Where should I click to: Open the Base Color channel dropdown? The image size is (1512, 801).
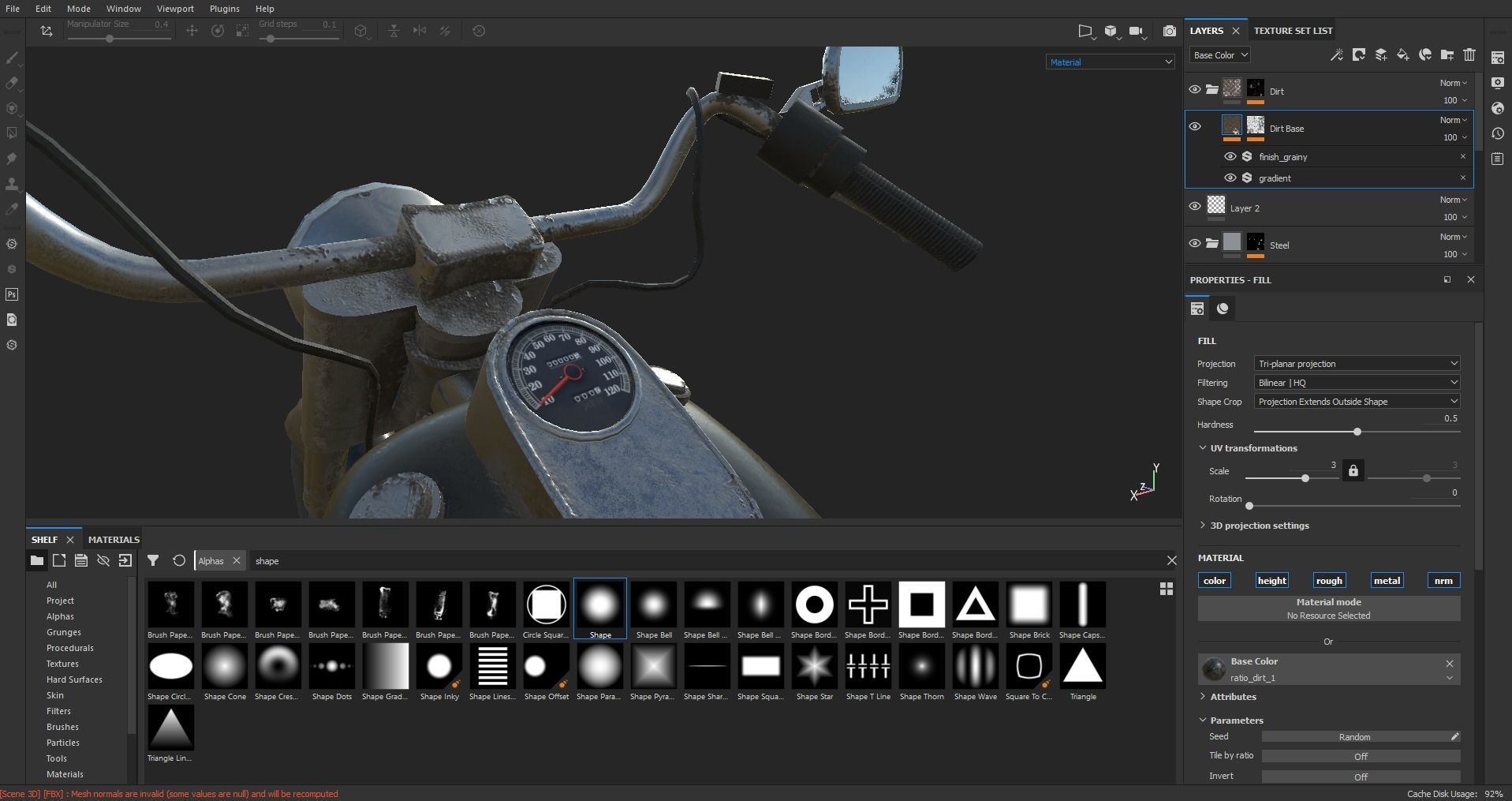point(1220,54)
